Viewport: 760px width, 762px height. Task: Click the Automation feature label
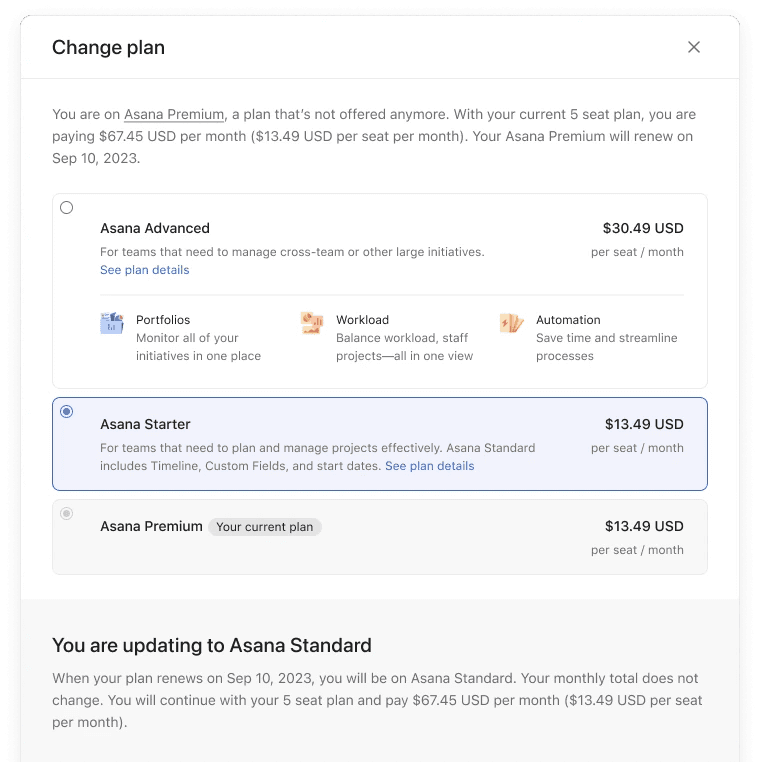pyautogui.click(x=568, y=320)
